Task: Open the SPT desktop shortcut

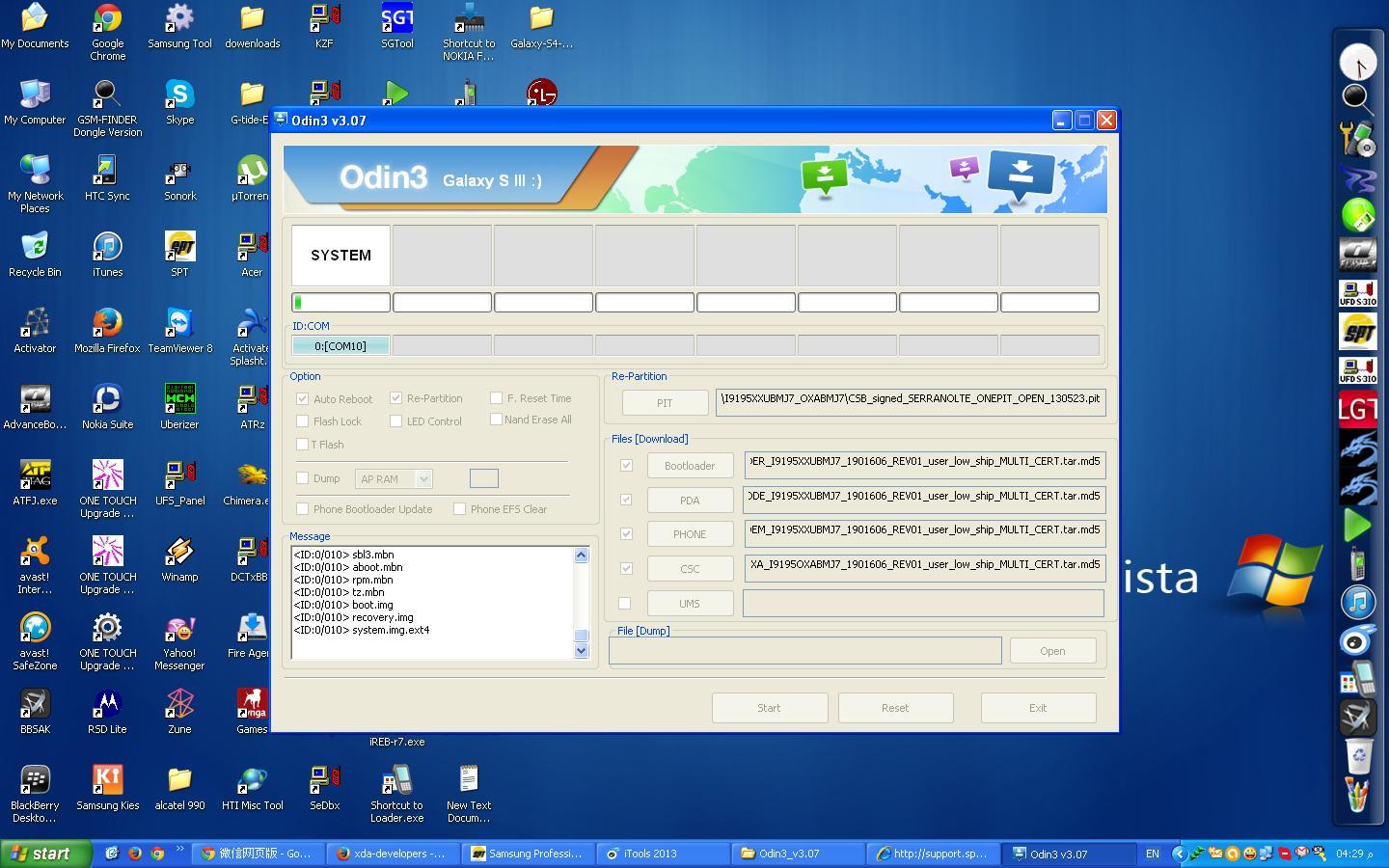Action: coord(179,255)
